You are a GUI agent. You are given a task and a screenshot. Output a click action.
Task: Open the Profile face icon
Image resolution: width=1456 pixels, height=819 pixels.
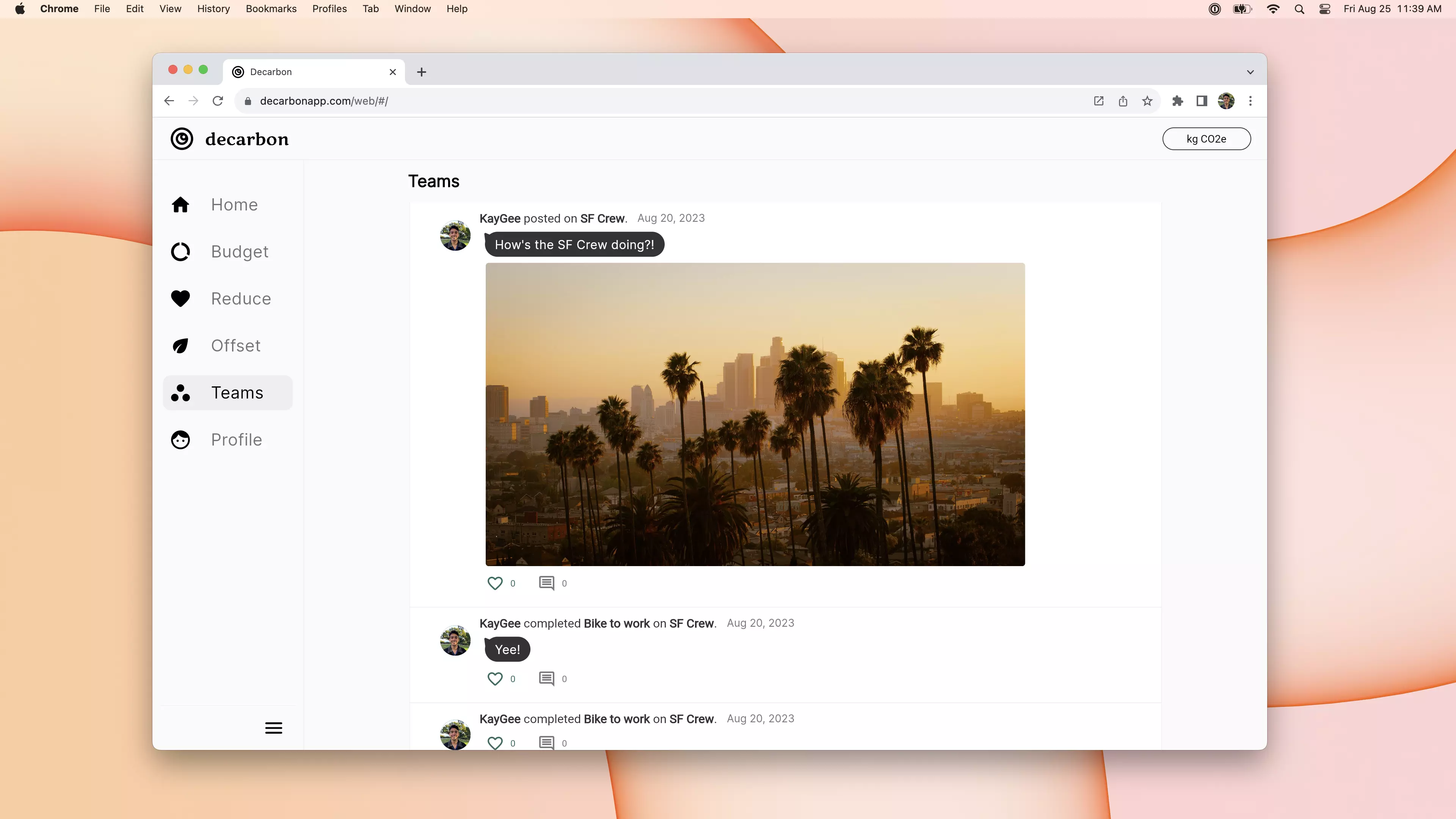pos(180,440)
